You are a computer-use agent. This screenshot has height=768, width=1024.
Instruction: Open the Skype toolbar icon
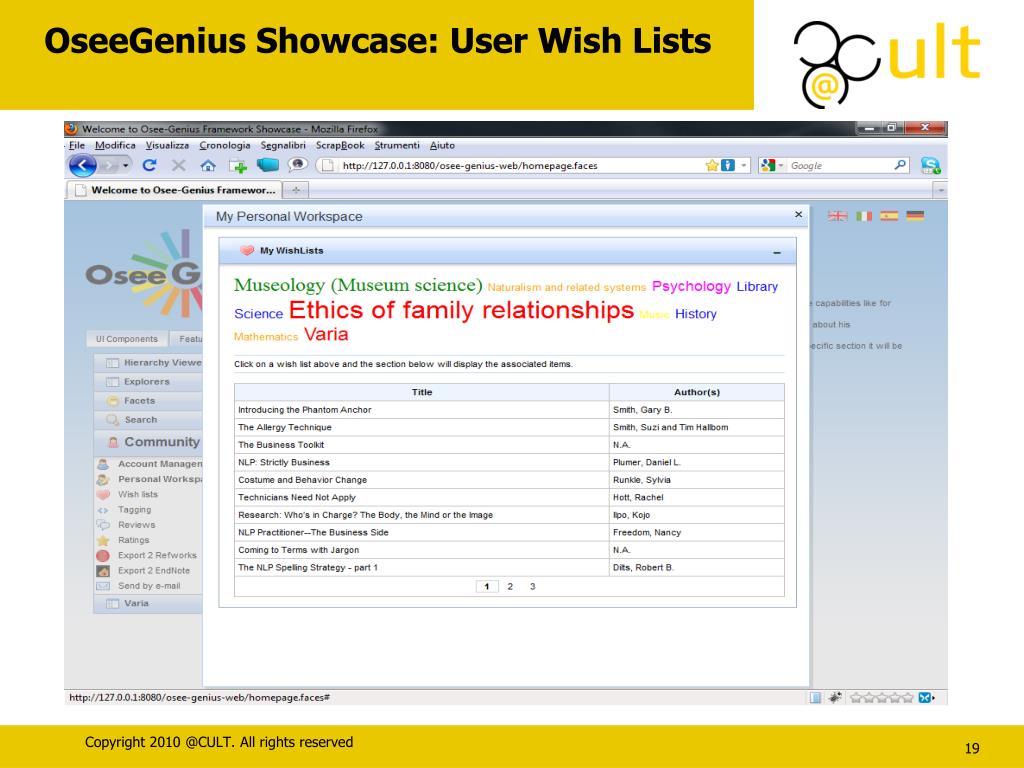[x=930, y=166]
